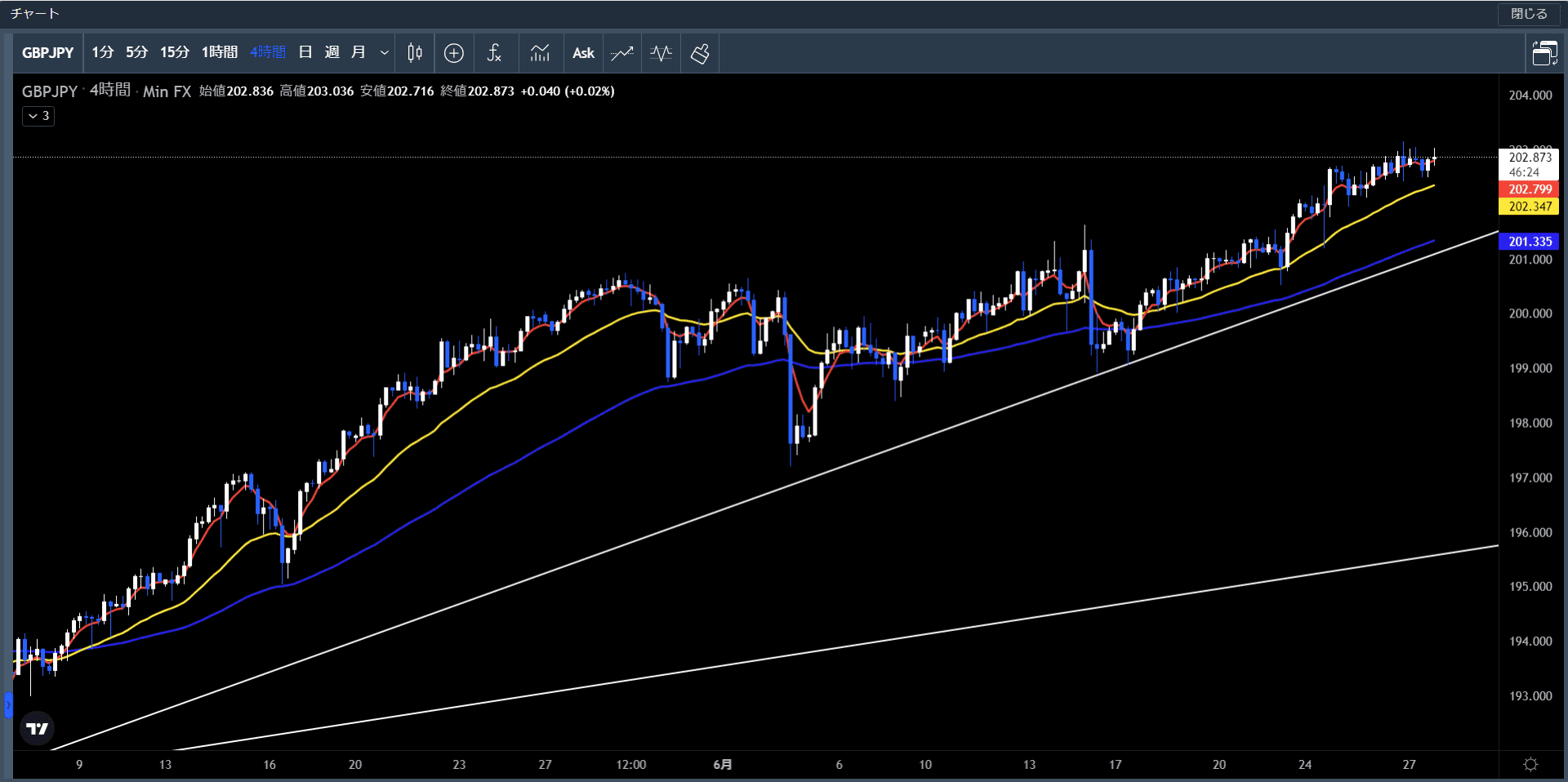Click the 閉じる close button
This screenshot has height=782, width=1568.
point(1528,14)
